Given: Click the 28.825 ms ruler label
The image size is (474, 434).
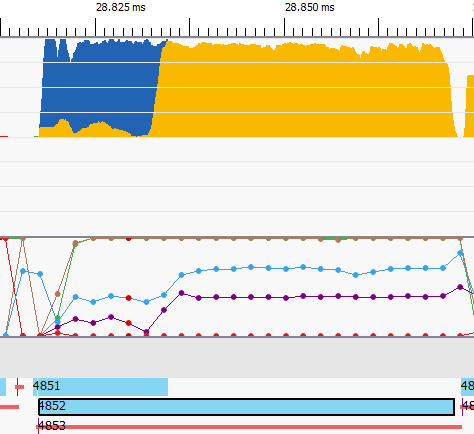Looking at the screenshot, I should coord(121,7).
